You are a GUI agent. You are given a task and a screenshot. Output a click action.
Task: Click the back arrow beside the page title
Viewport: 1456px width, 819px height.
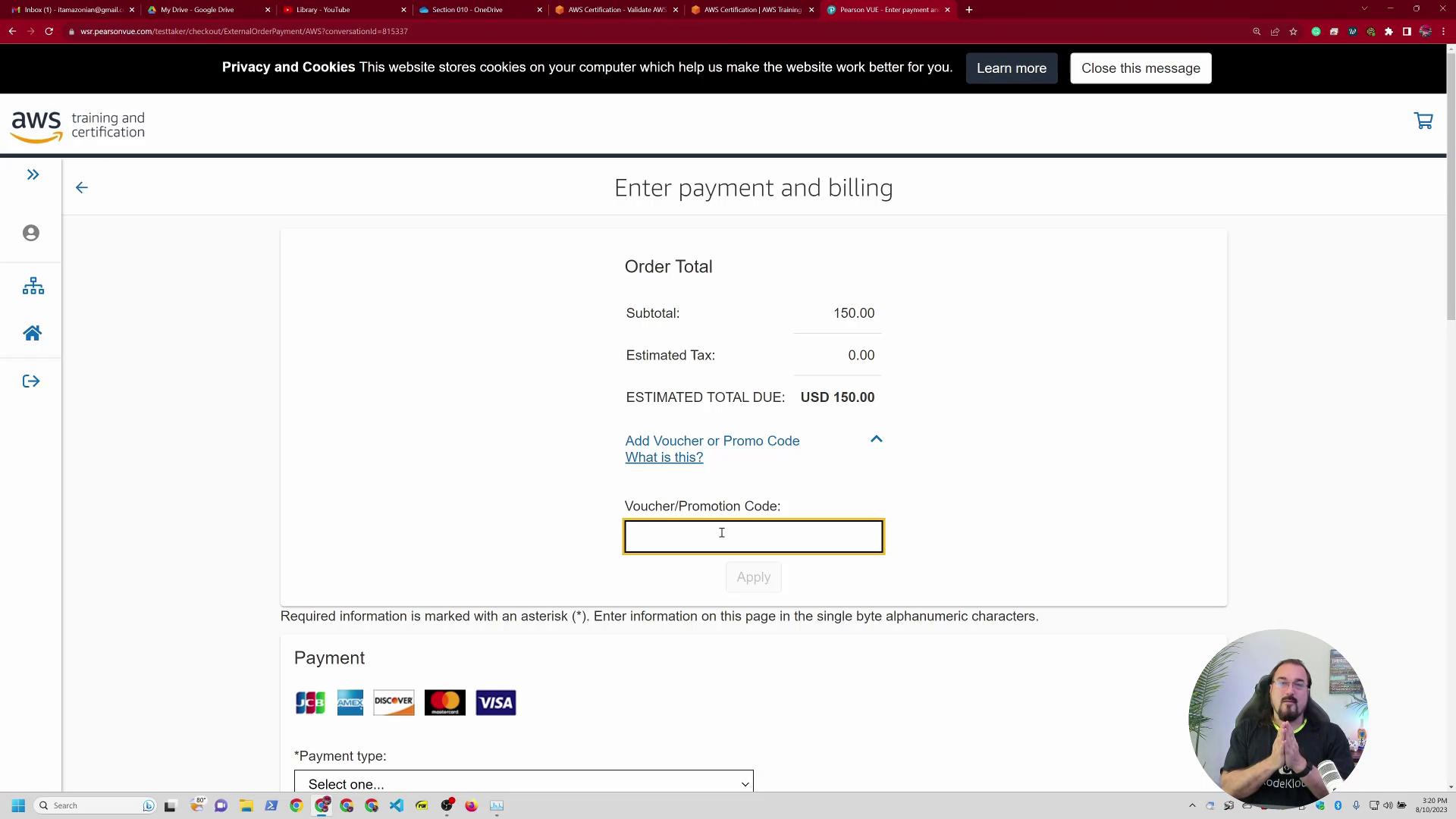pyautogui.click(x=82, y=187)
